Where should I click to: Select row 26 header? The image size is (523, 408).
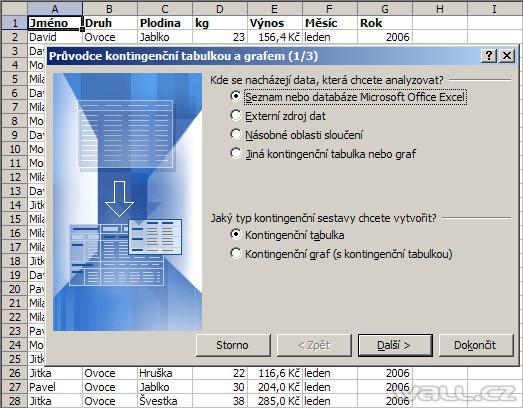[x=14, y=373]
